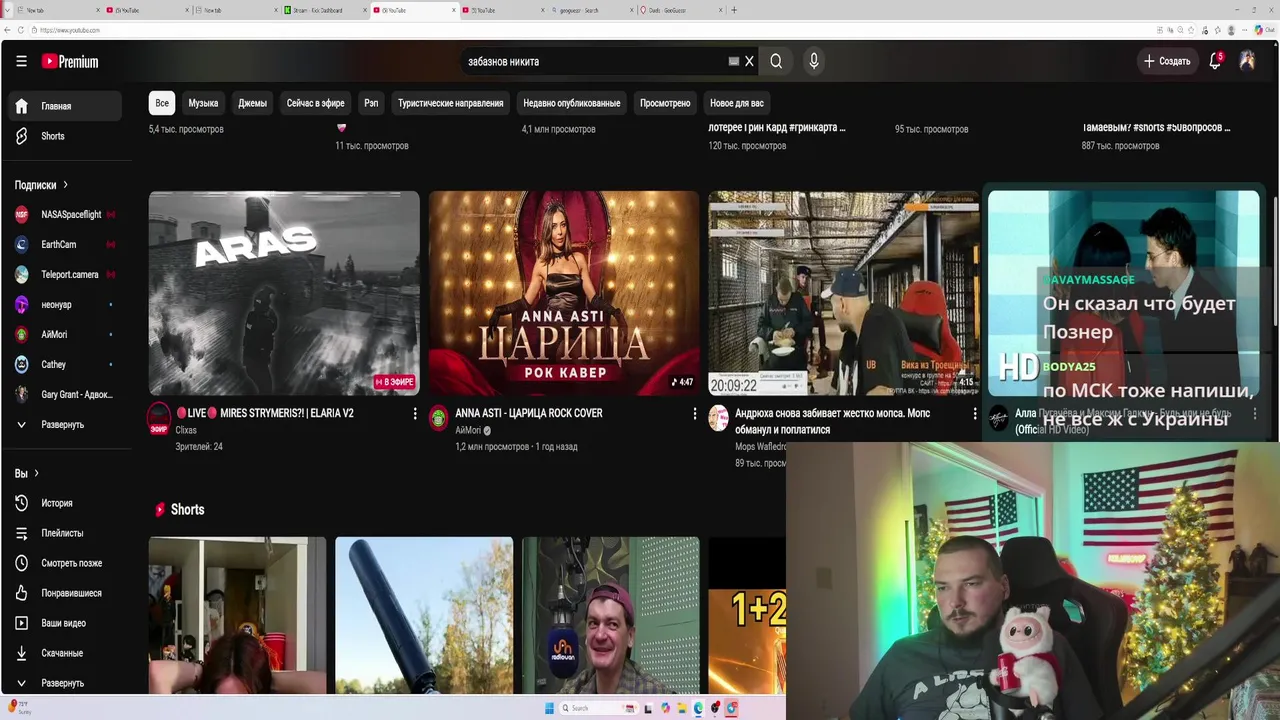Screen dimensions: 1280x720
Task: Open options menu for ANNA ASTI video
Action: point(695,413)
